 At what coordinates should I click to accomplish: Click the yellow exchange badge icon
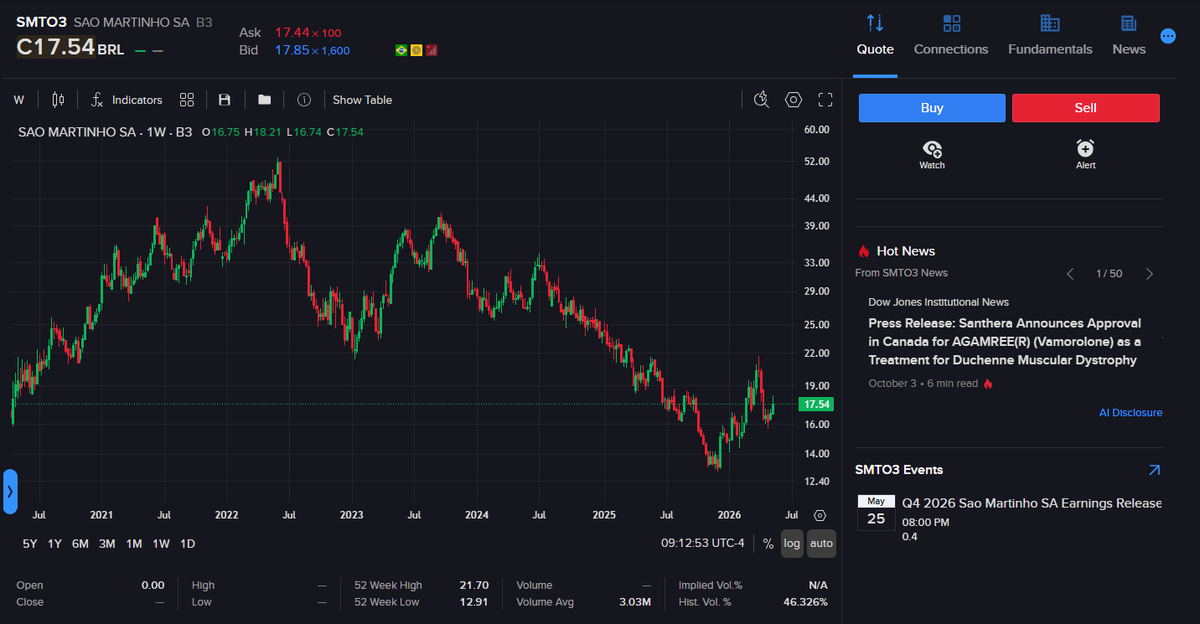click(x=417, y=50)
